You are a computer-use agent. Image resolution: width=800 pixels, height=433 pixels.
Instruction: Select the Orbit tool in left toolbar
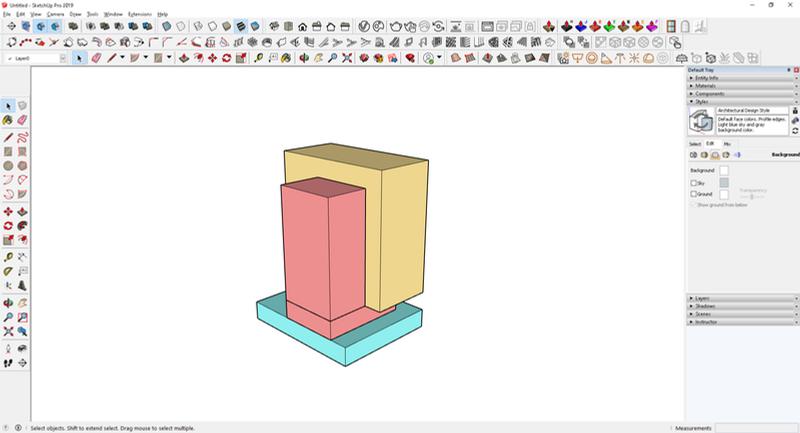8,303
